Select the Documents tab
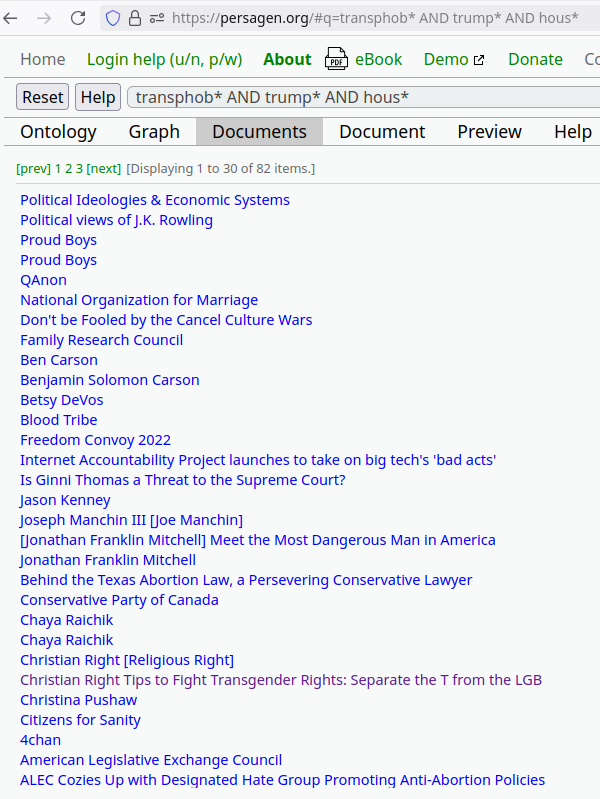Viewport: 600px width, 799px height. 259,131
